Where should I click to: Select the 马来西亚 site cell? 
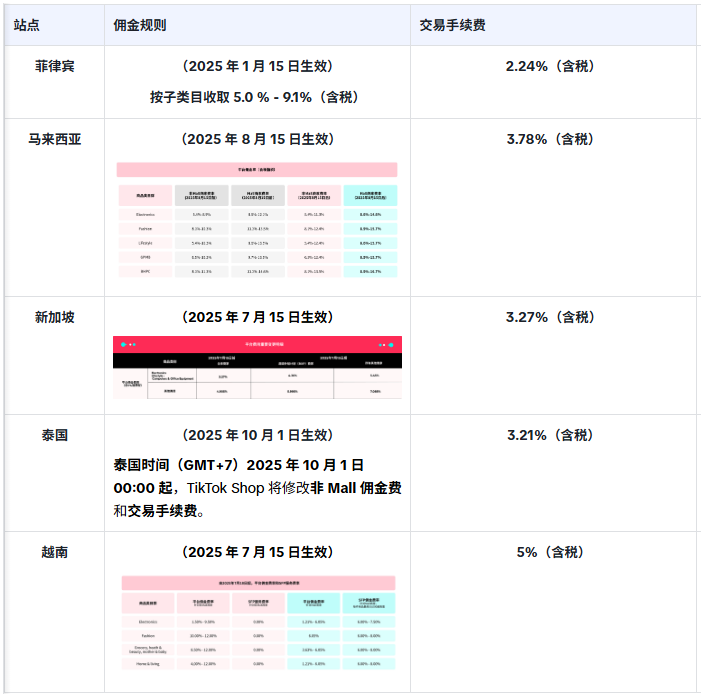coord(55,140)
